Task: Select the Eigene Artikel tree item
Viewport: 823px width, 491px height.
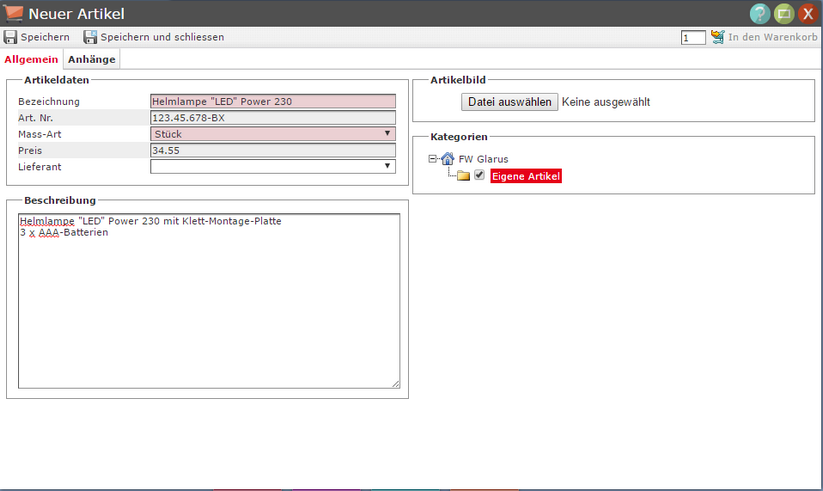Action: [526, 176]
